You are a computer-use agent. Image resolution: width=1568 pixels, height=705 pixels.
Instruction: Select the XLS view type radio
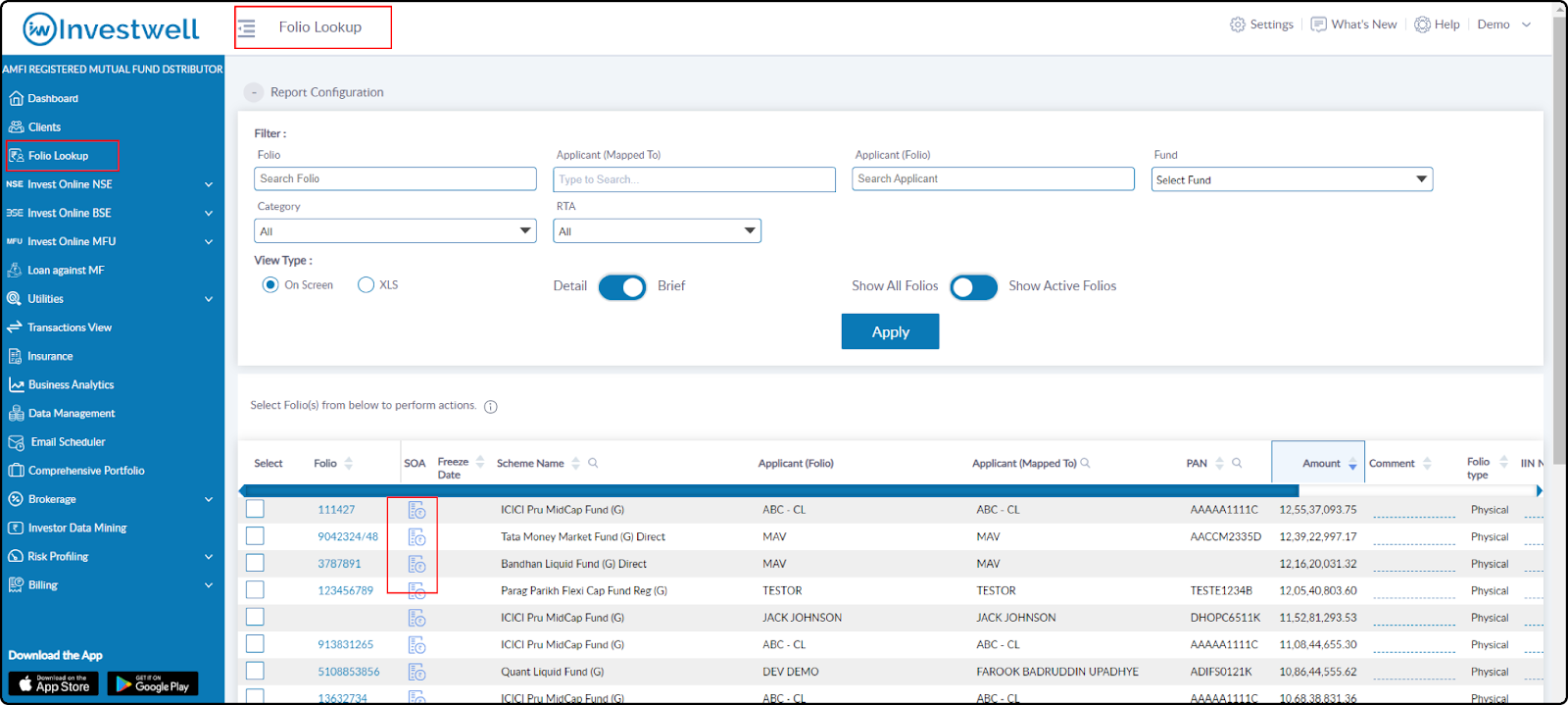(367, 284)
